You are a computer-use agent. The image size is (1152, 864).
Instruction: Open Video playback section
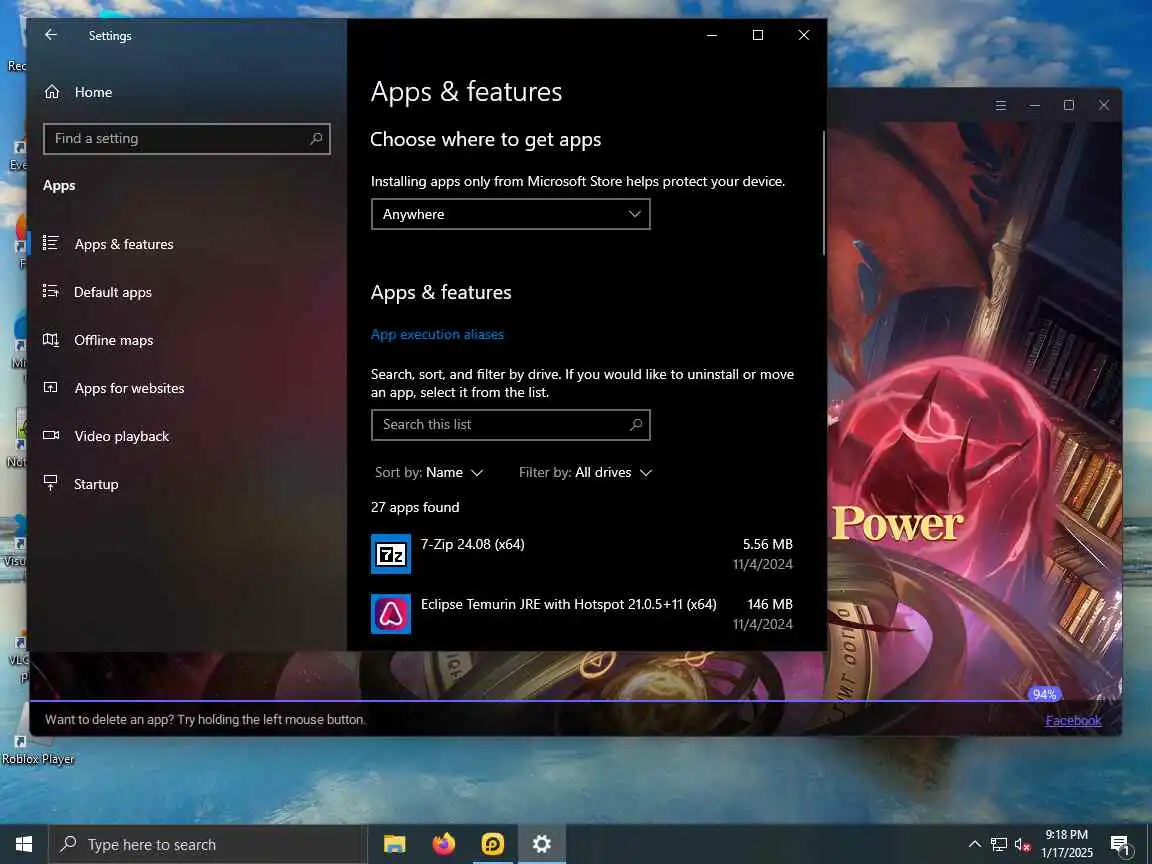(121, 436)
